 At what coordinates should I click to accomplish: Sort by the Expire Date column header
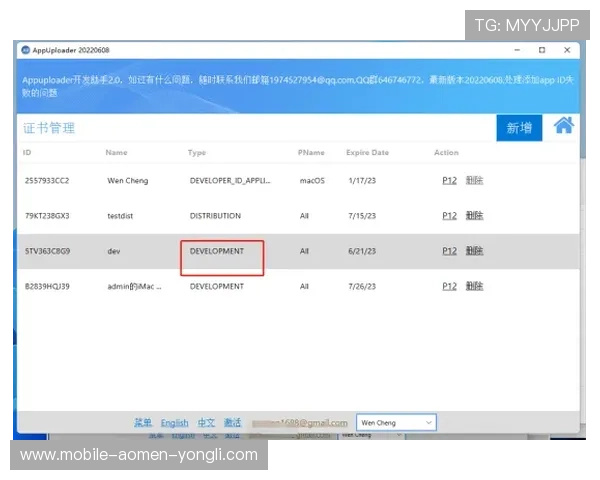click(367, 152)
